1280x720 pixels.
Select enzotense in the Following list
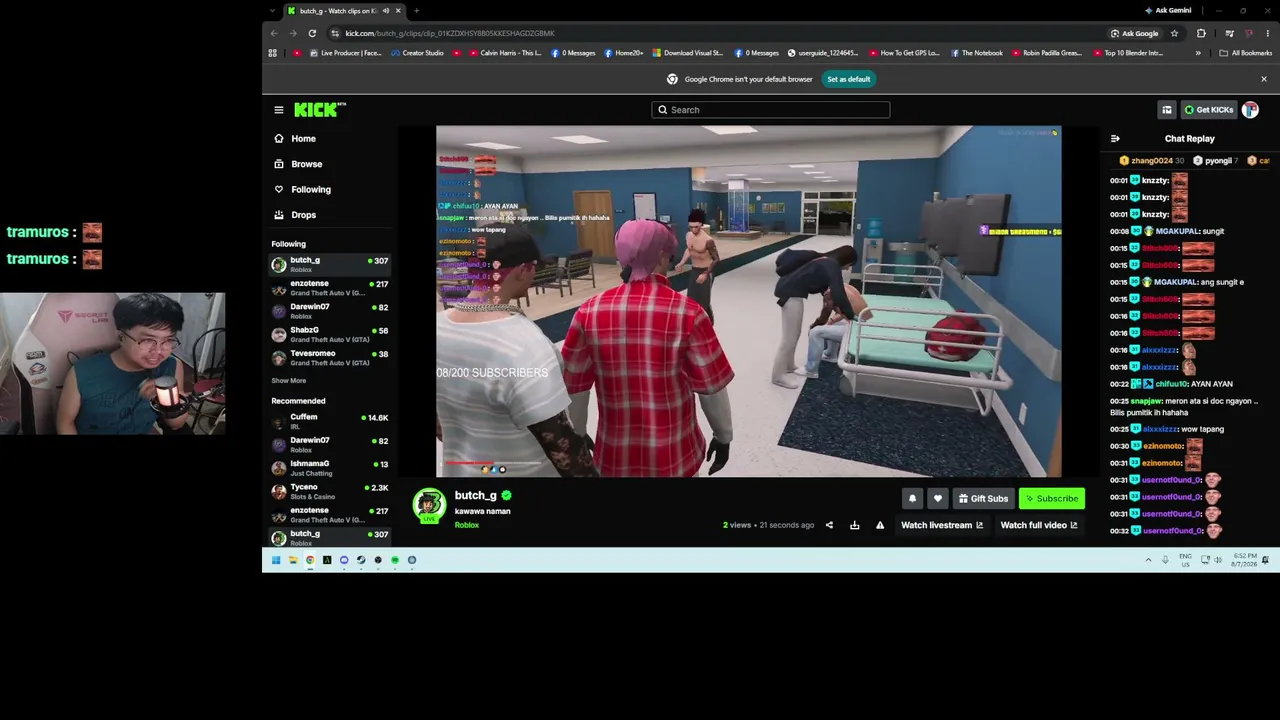(330, 288)
